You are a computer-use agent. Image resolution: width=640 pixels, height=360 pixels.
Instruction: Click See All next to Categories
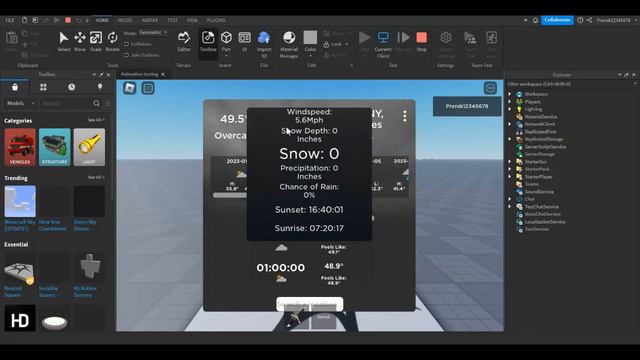tap(96, 120)
